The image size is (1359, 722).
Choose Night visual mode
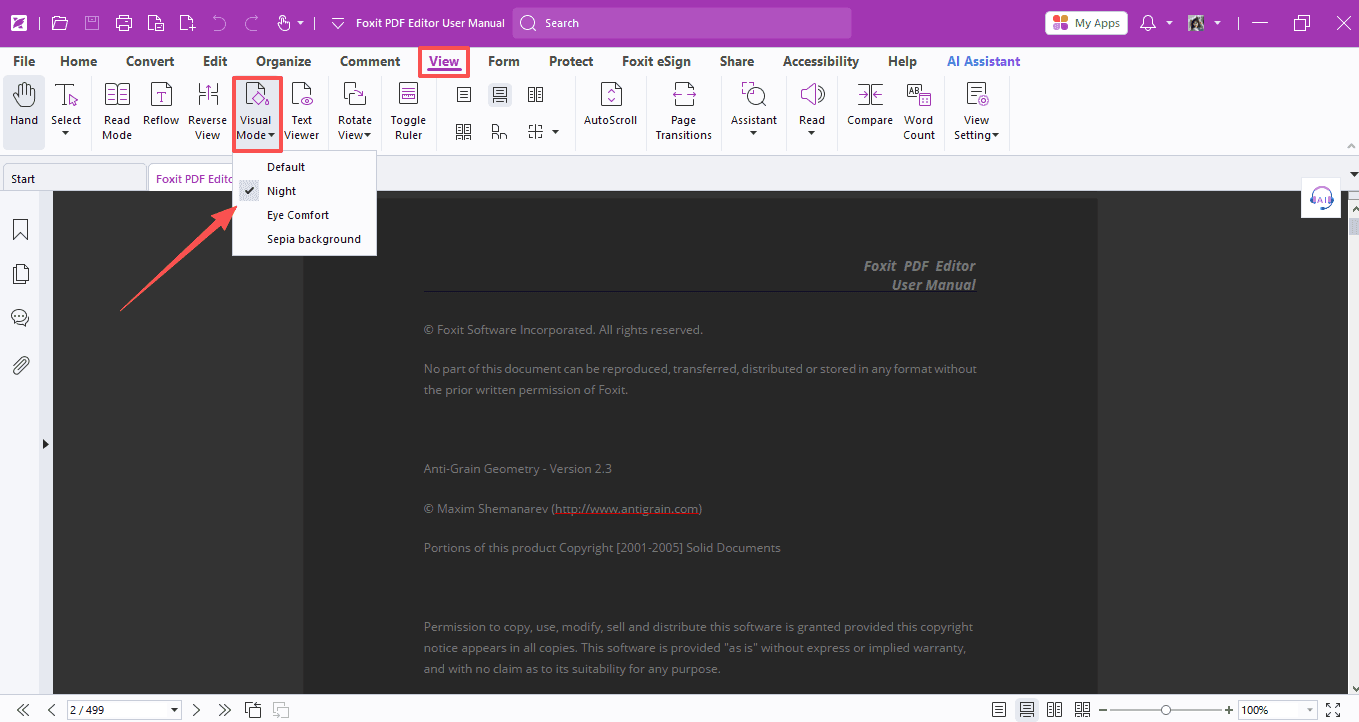pos(304,191)
